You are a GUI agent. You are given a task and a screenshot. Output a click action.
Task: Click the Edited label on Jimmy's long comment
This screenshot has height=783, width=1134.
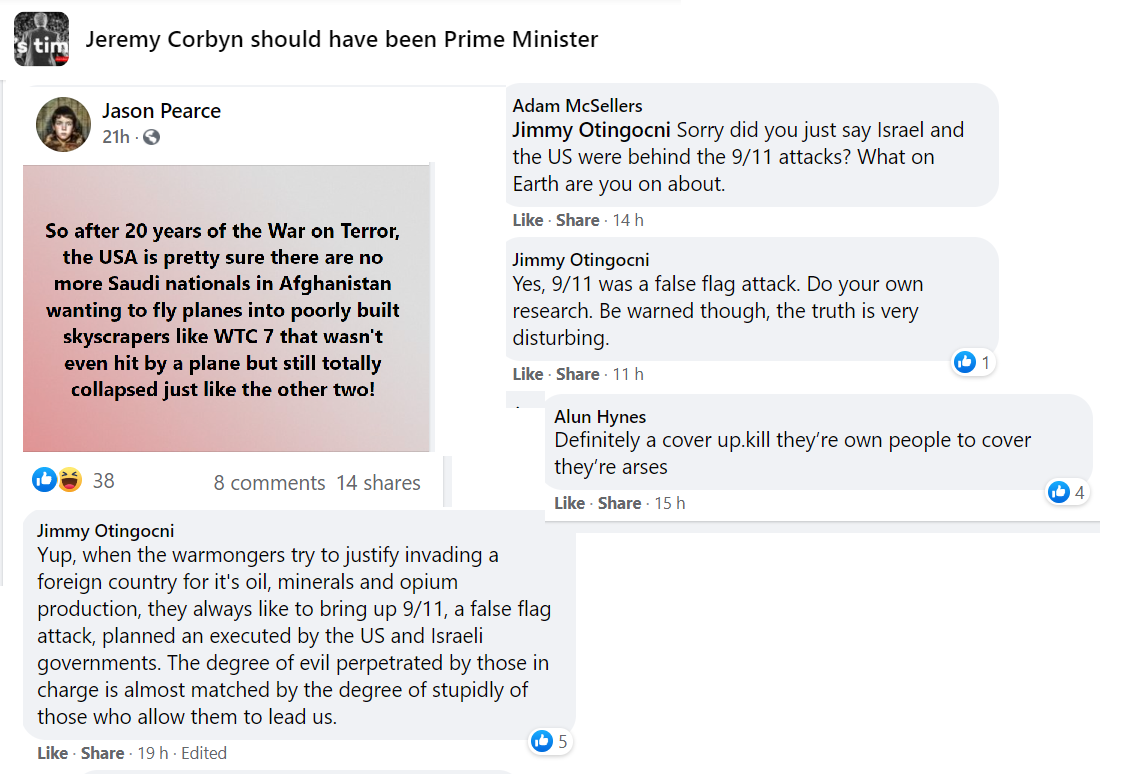click(x=204, y=753)
